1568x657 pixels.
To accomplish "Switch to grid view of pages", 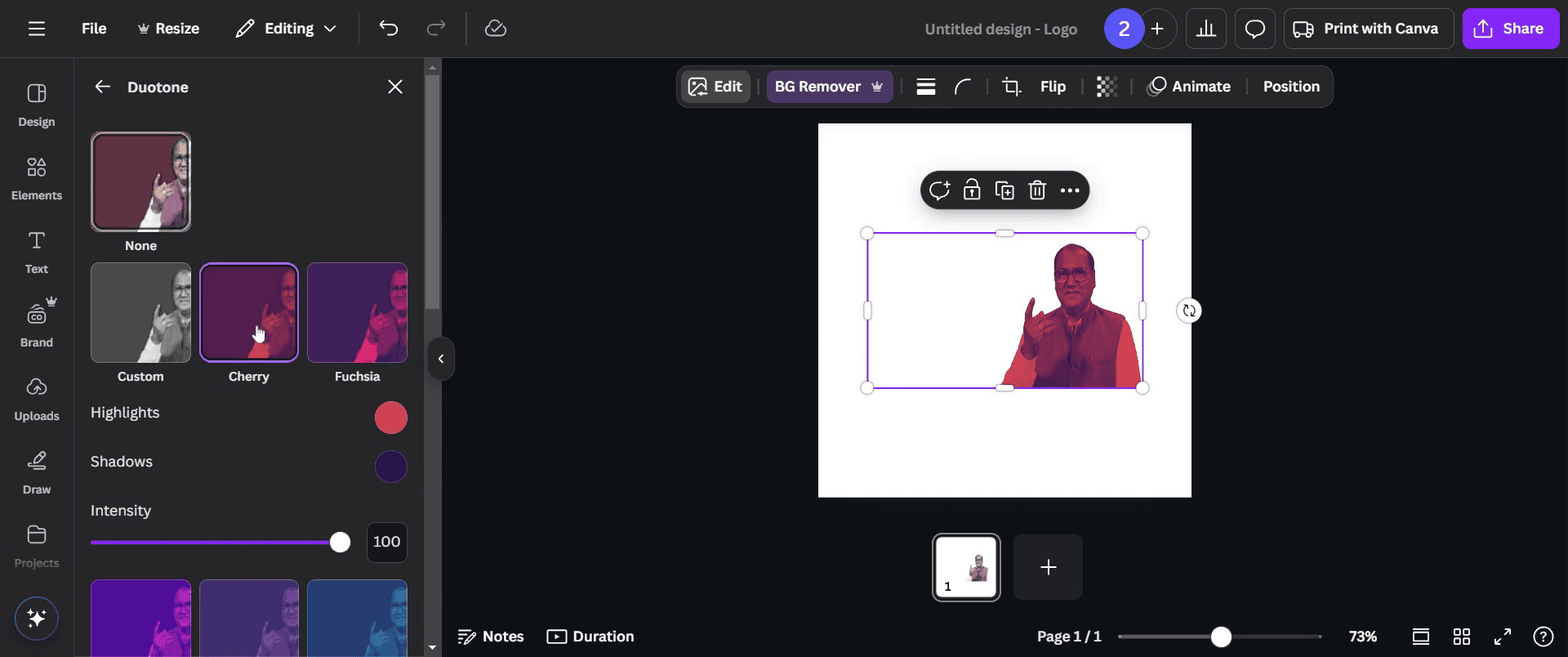I will 1462,637.
